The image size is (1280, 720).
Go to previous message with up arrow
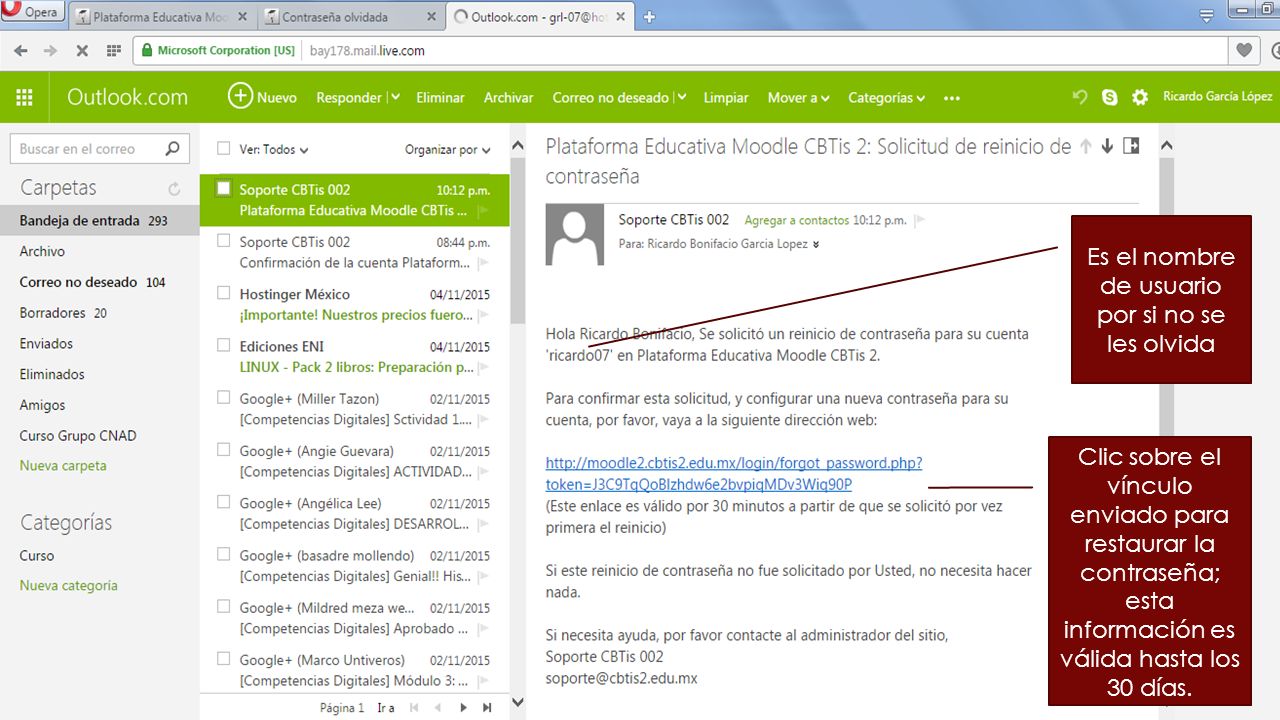pos(1086,146)
